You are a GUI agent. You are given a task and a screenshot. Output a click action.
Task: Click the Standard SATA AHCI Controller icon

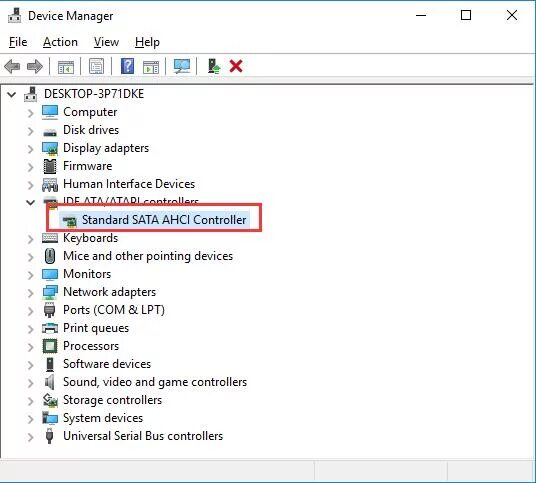point(69,221)
